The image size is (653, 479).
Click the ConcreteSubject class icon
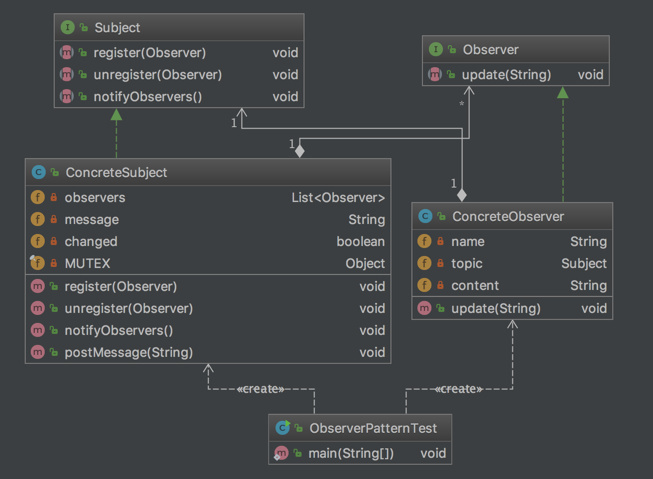(x=39, y=173)
